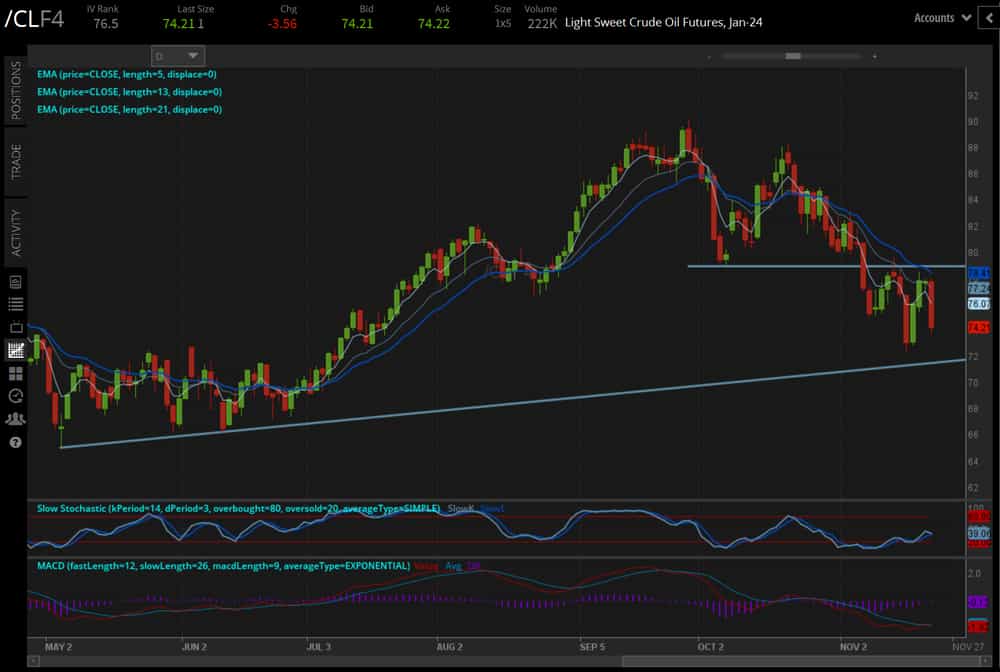Click the clock history icon in the sidebar
The height and width of the screenshot is (672, 1000).
[x=13, y=396]
